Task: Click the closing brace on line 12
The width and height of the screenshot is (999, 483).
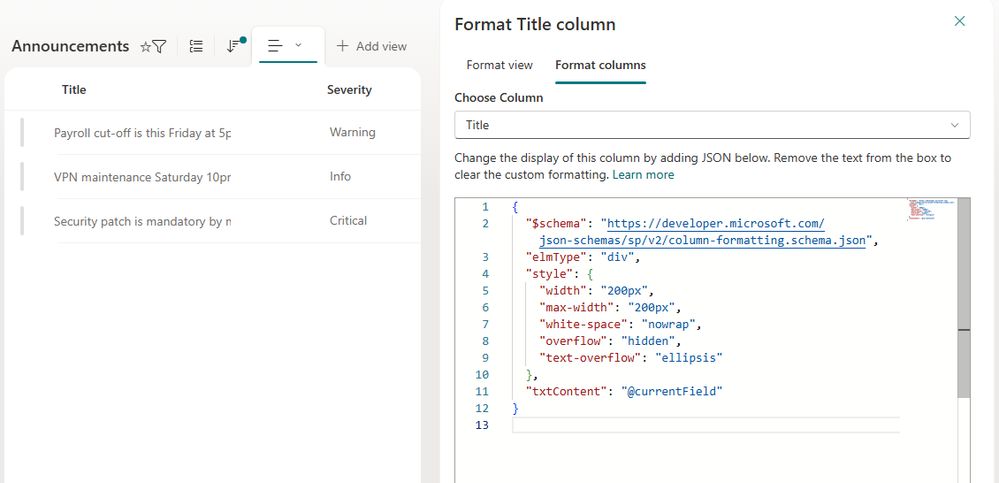Action: coord(515,408)
